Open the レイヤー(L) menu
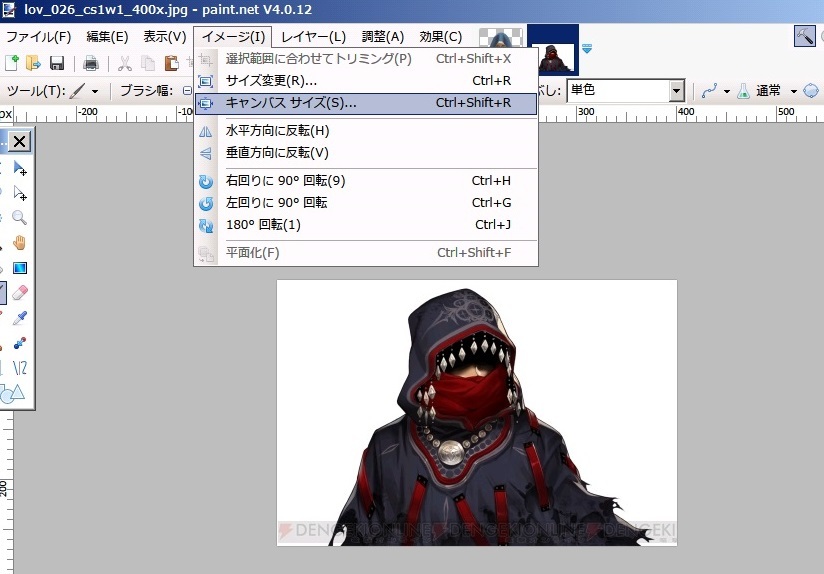 313,37
